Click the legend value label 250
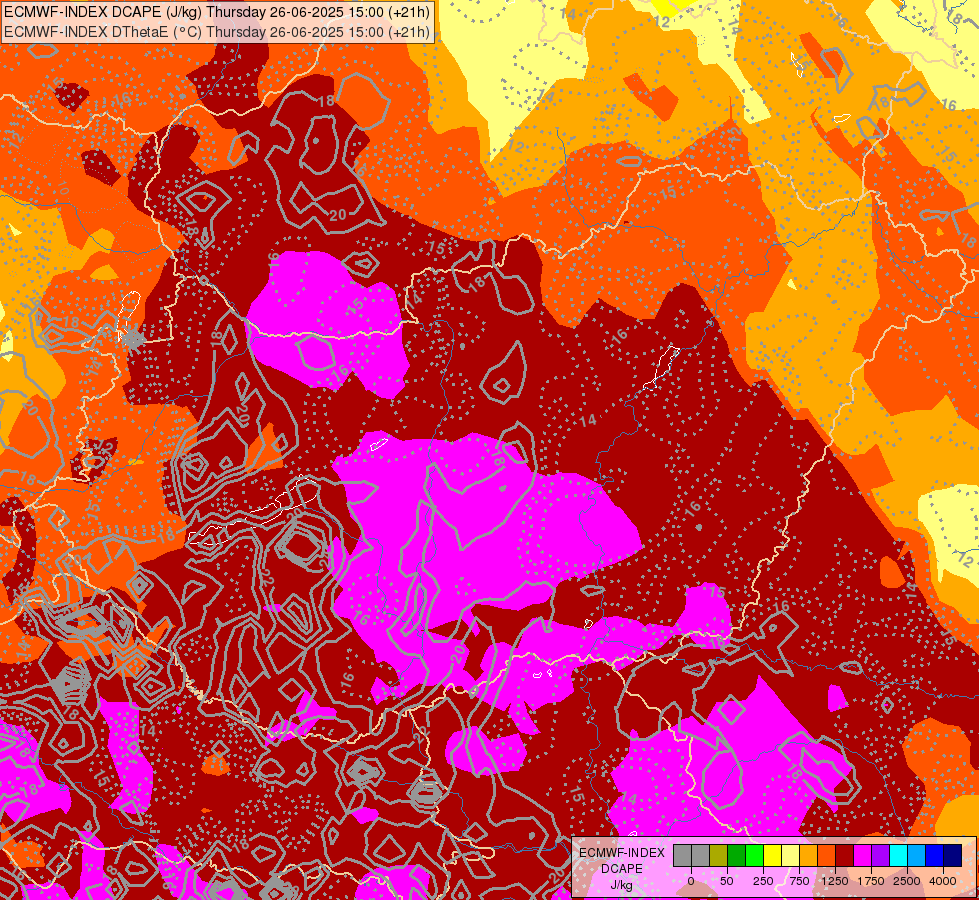 pyautogui.click(x=763, y=881)
